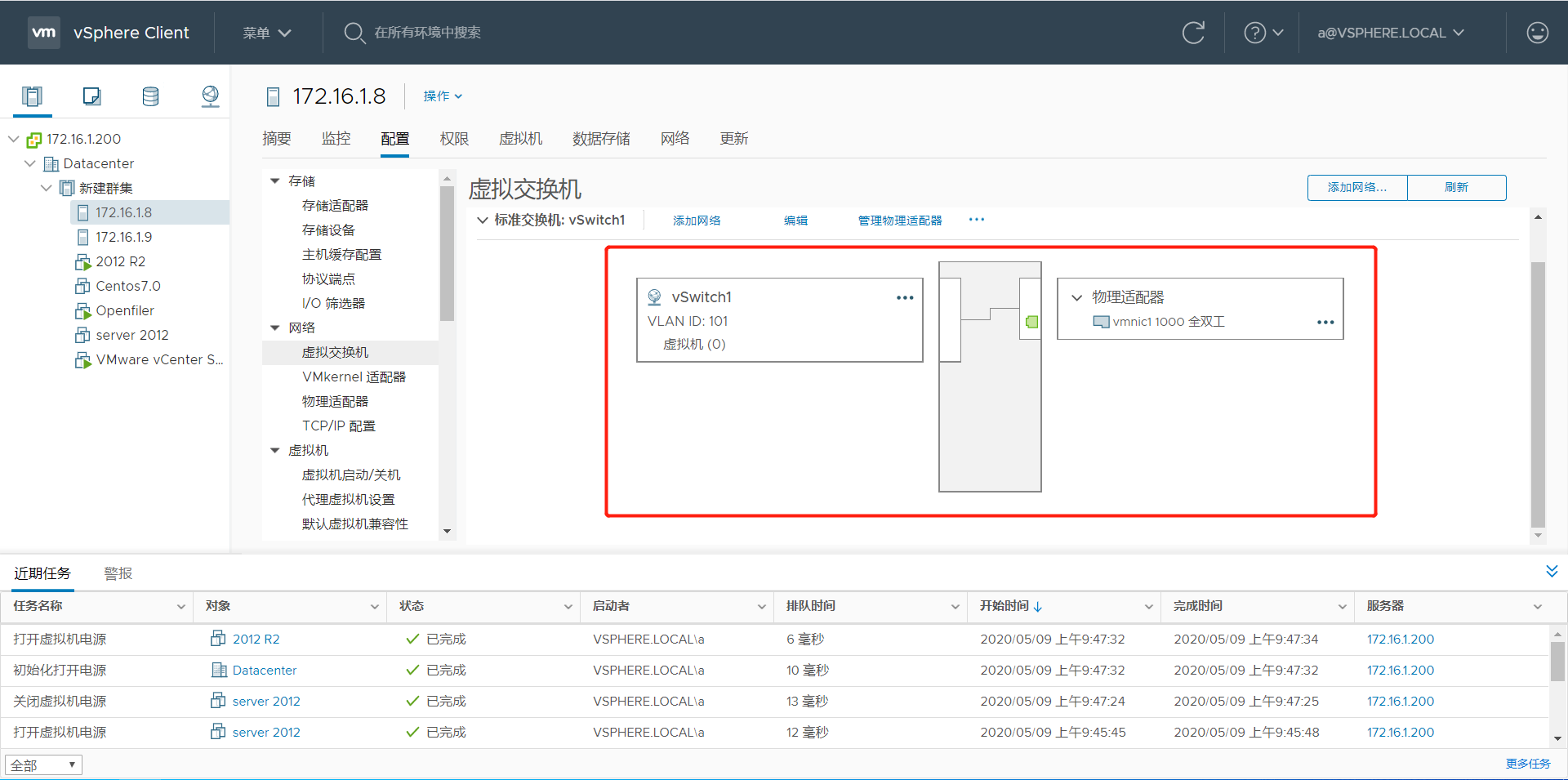Open the 全部 filter dropdown below tasks
The image size is (1568, 780).
click(42, 764)
